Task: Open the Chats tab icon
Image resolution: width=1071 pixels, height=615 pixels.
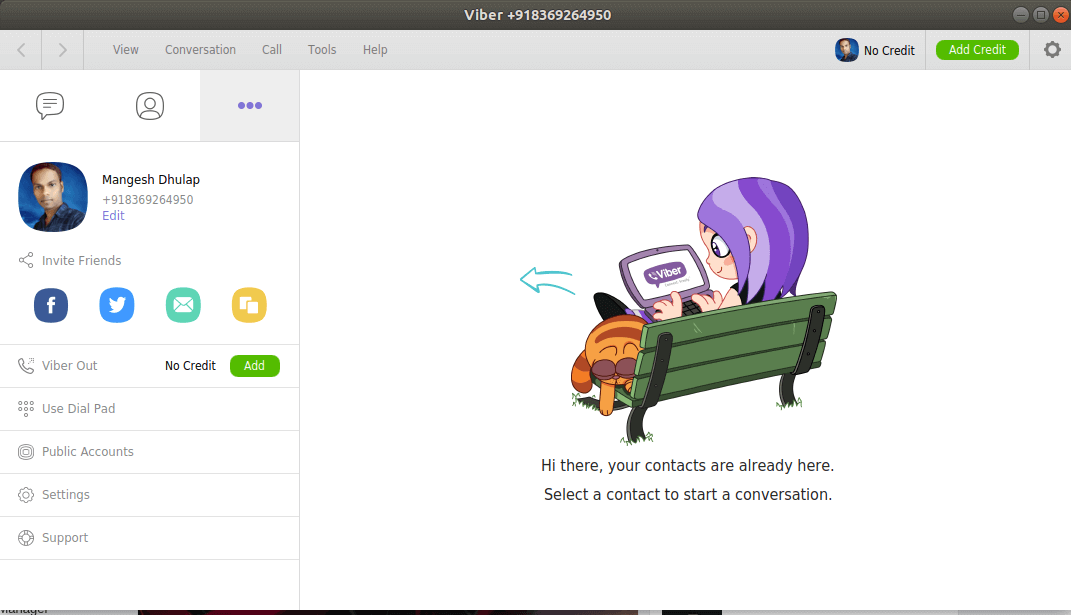Action: tap(50, 106)
